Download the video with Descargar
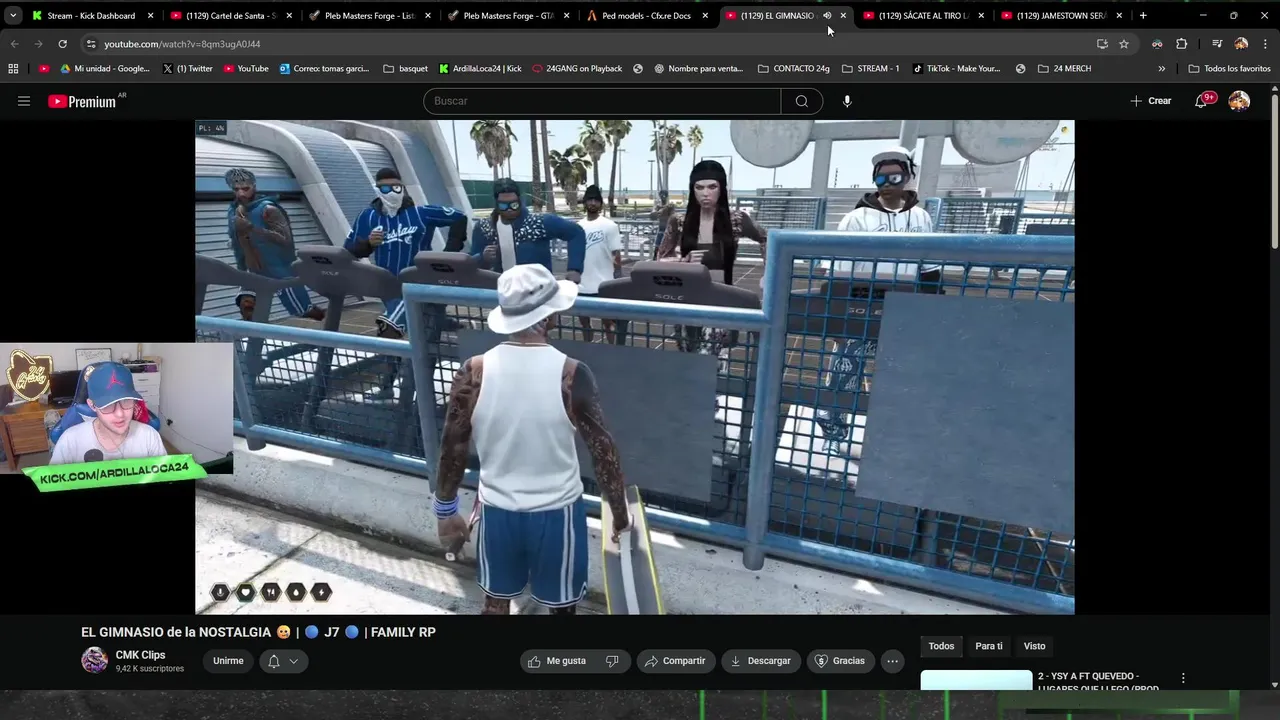 pyautogui.click(x=761, y=661)
